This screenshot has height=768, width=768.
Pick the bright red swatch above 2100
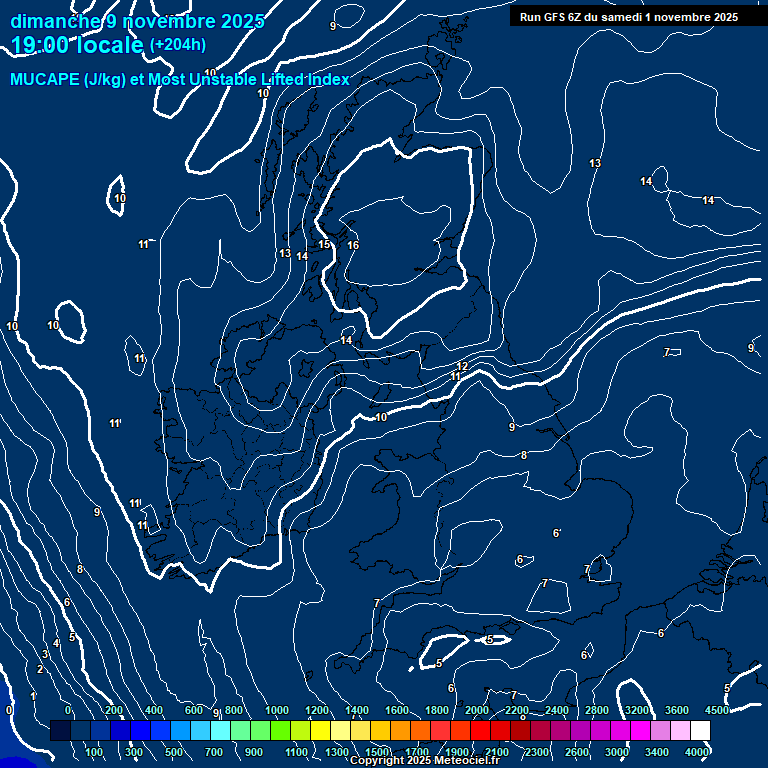(x=500, y=731)
